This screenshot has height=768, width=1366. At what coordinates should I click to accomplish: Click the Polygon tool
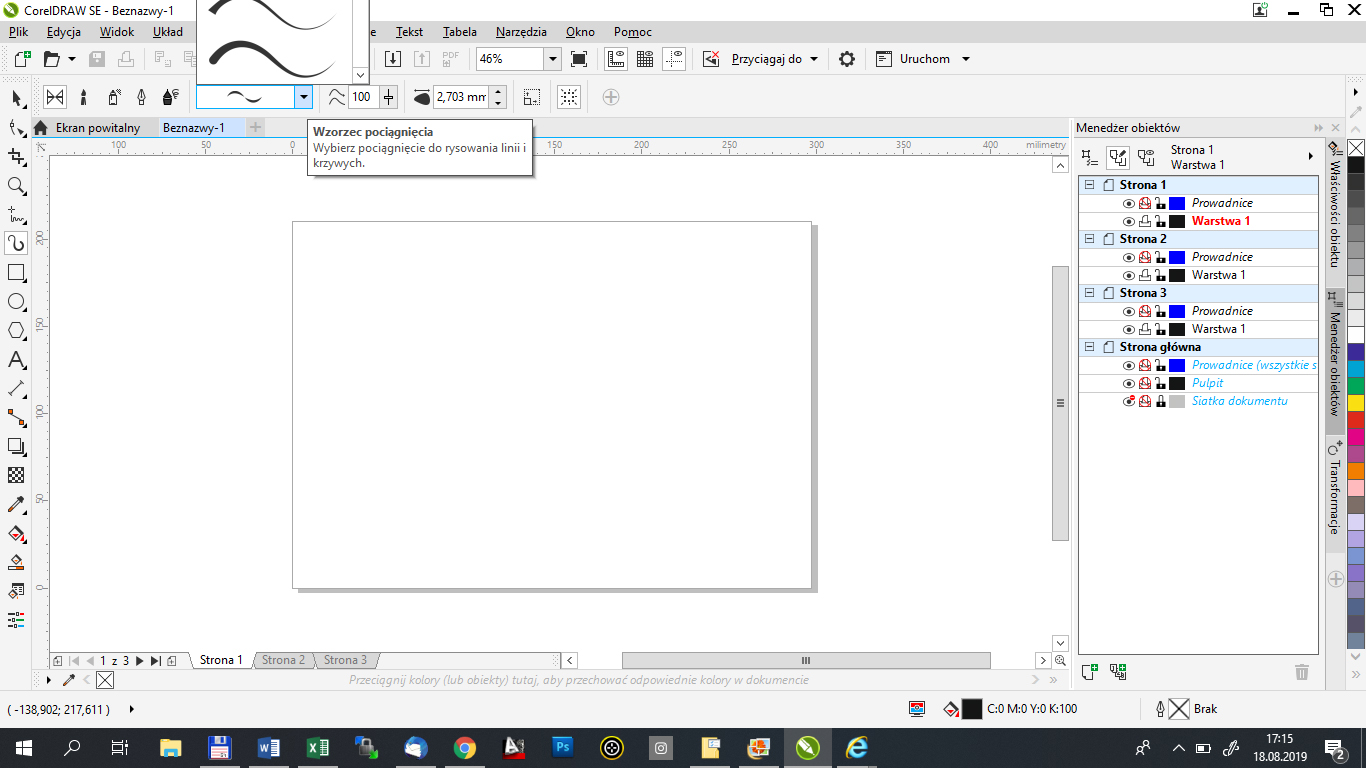coord(16,331)
